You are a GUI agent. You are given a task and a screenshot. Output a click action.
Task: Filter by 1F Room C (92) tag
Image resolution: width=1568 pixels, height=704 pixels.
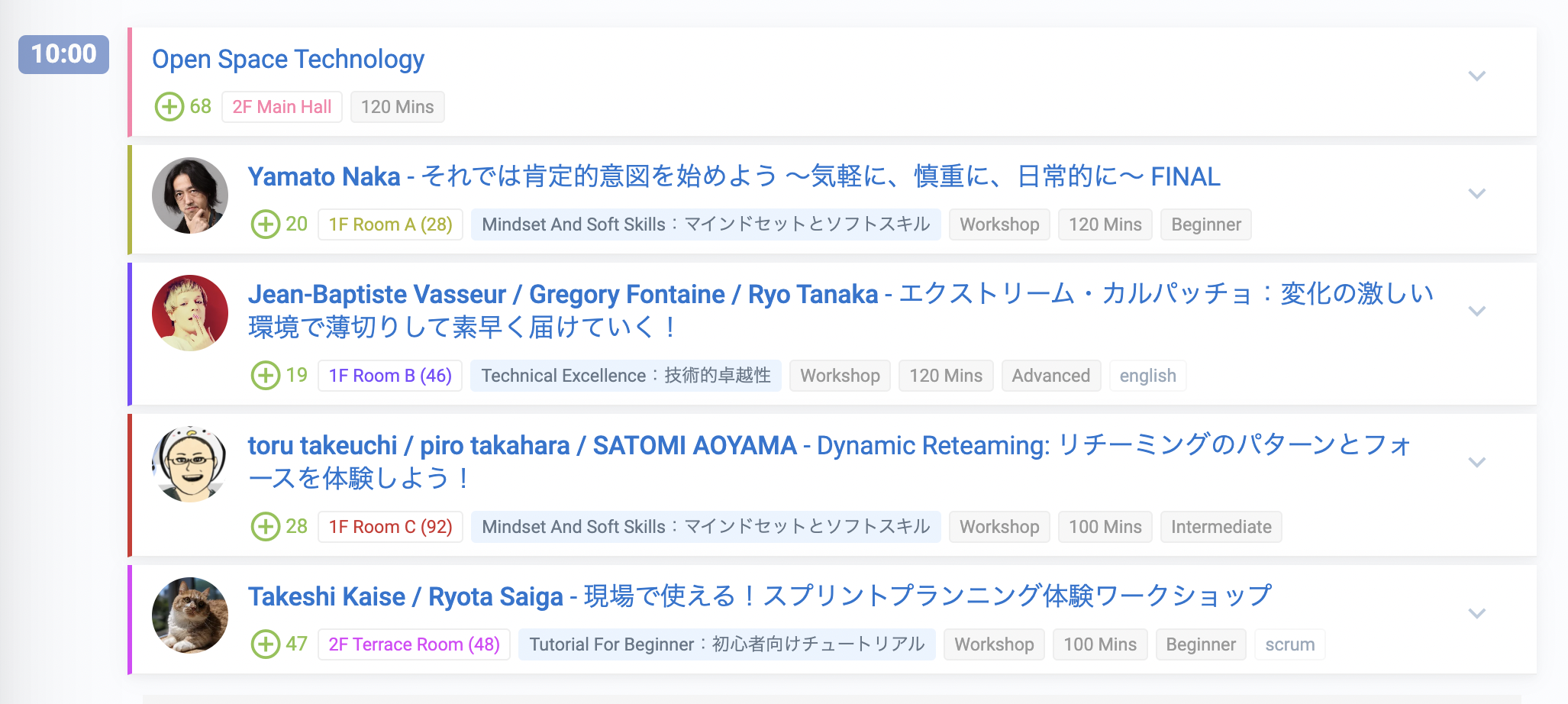pyautogui.click(x=390, y=527)
